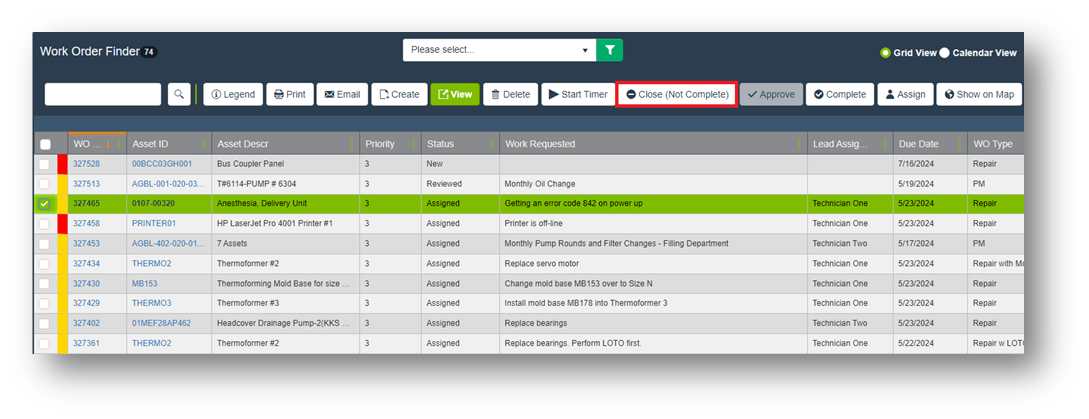Sort by the Due Date column header

pyautogui.click(x=918, y=144)
